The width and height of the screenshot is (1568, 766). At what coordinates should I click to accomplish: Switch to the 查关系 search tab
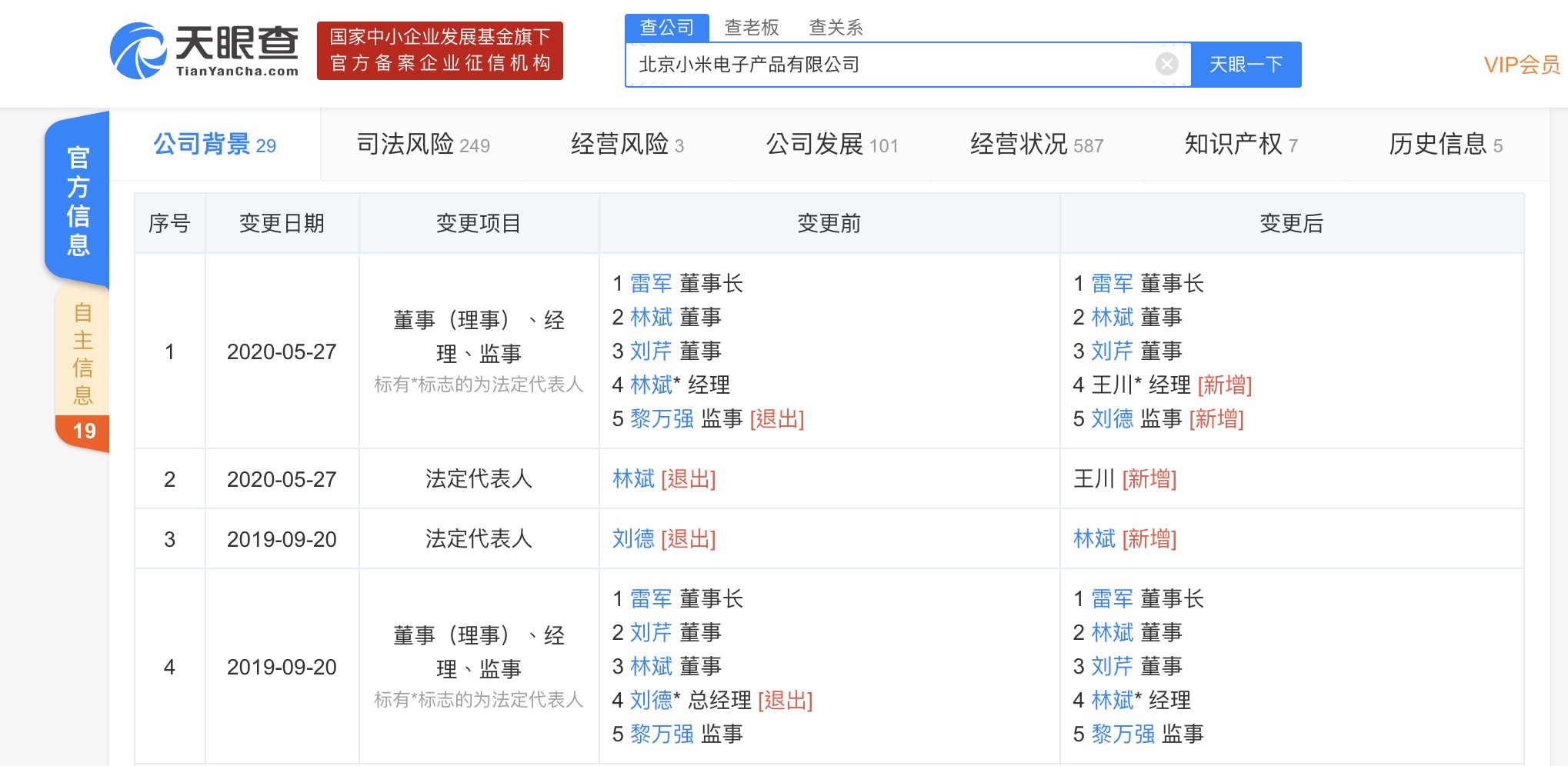point(836,28)
